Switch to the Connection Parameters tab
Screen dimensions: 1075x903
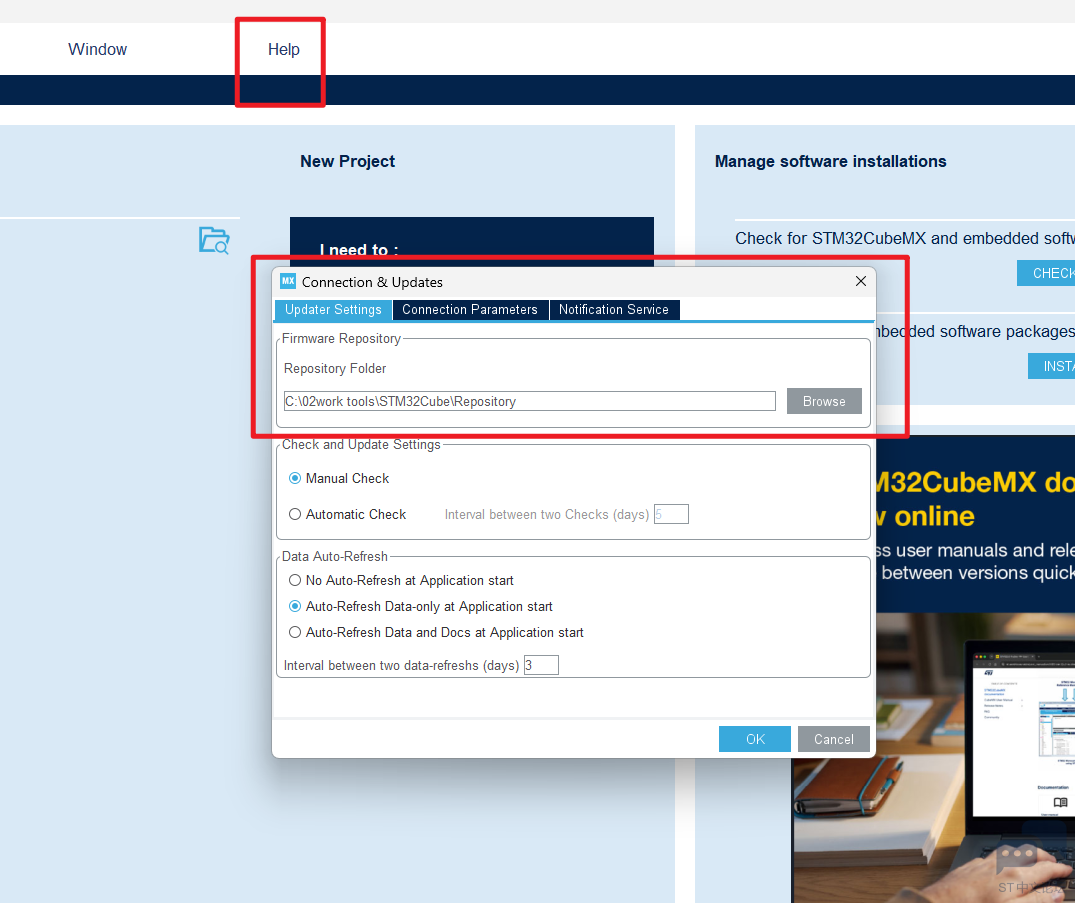[x=470, y=310]
